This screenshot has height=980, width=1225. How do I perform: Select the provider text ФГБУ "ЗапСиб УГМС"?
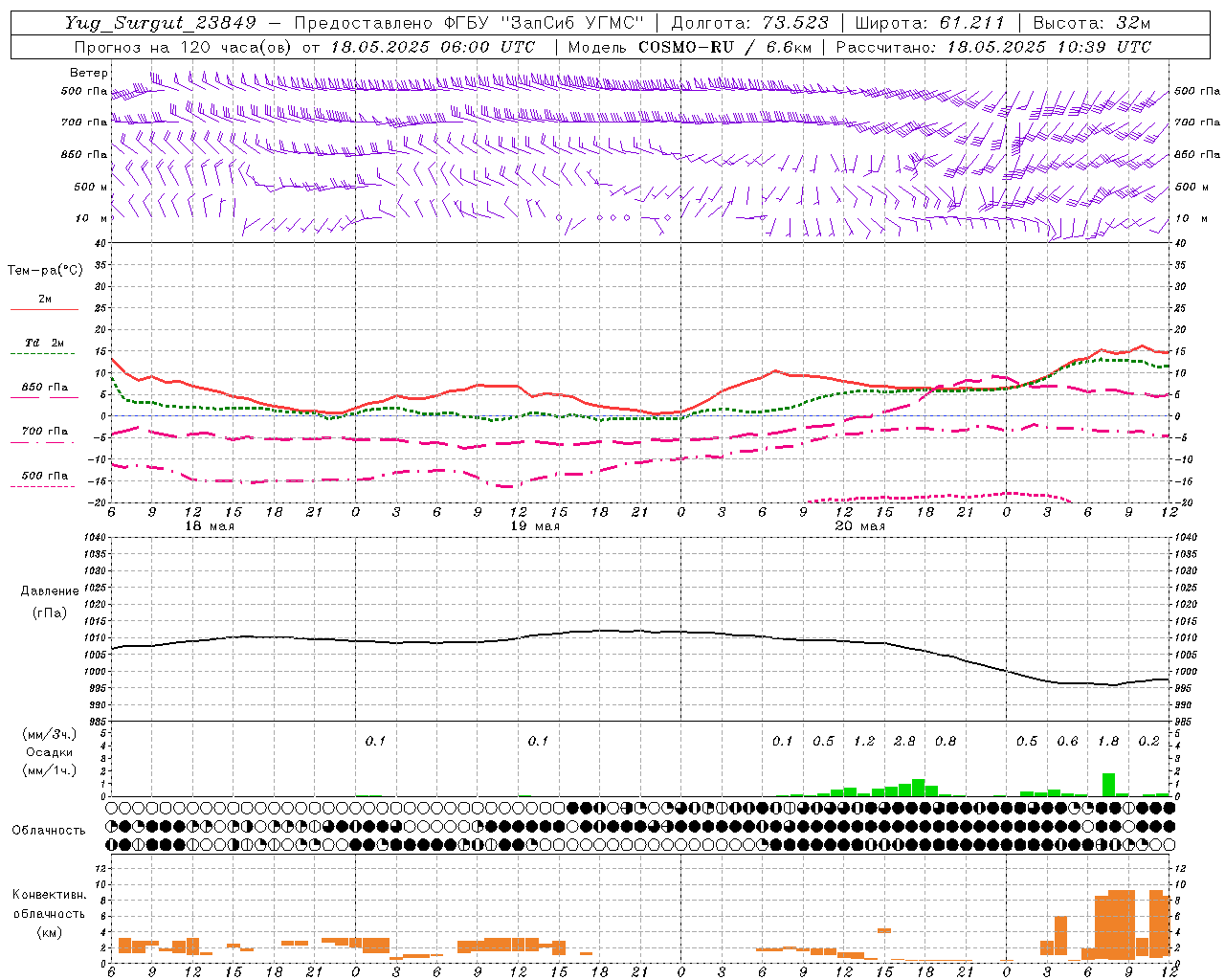click(x=544, y=23)
